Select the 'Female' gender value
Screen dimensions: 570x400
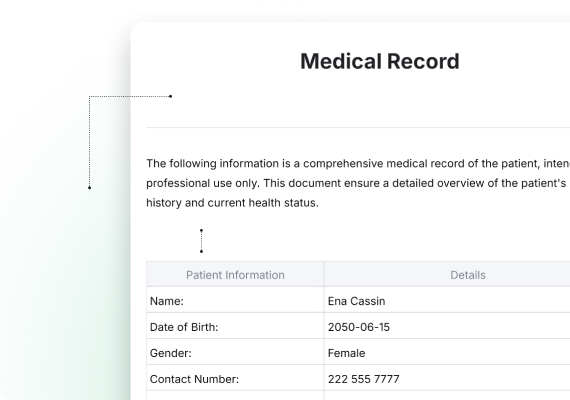(x=346, y=353)
